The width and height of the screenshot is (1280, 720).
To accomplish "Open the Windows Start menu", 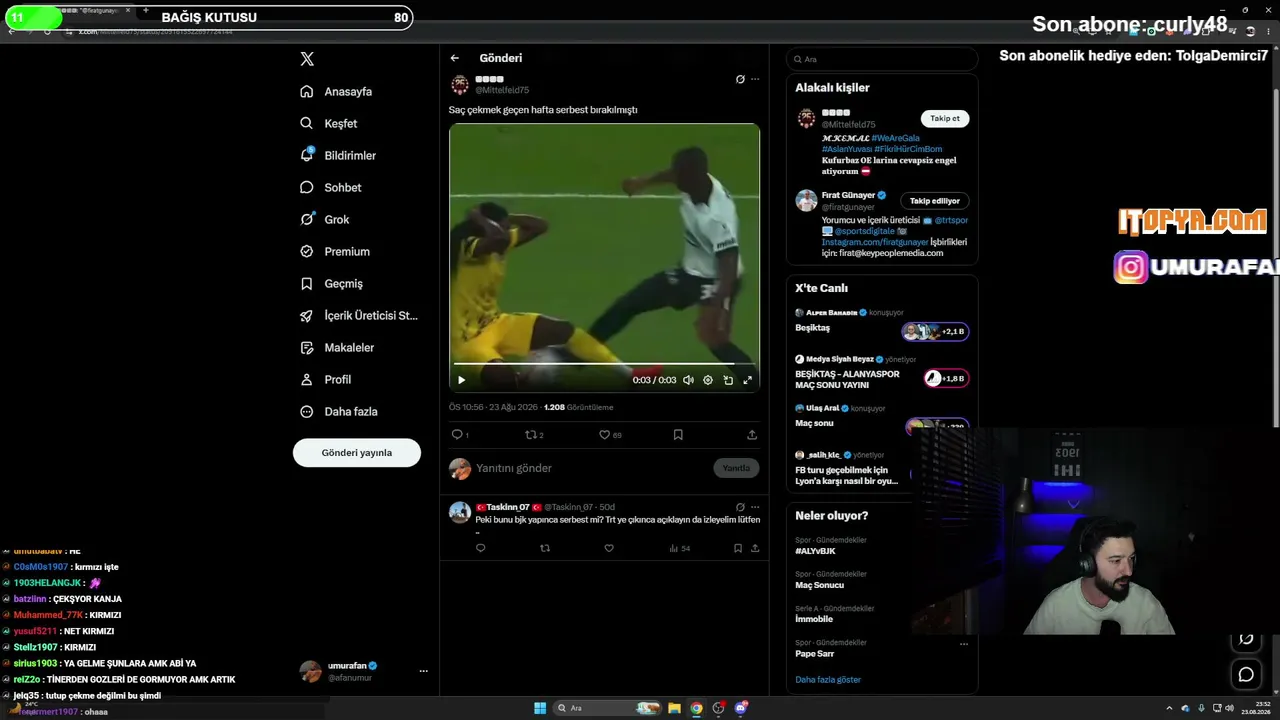I will click(x=540, y=708).
